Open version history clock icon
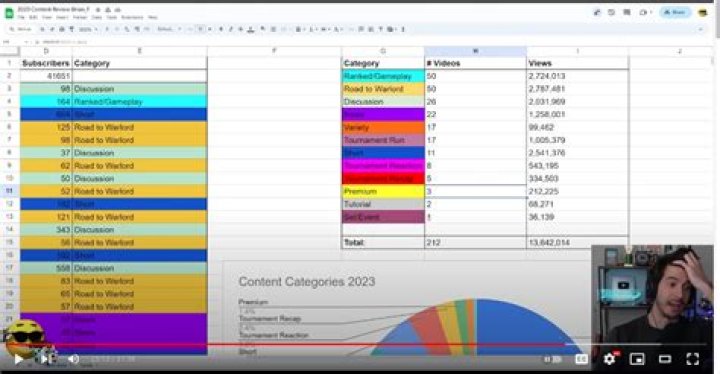Image resolution: width=720 pixels, height=374 pixels. click(x=611, y=12)
